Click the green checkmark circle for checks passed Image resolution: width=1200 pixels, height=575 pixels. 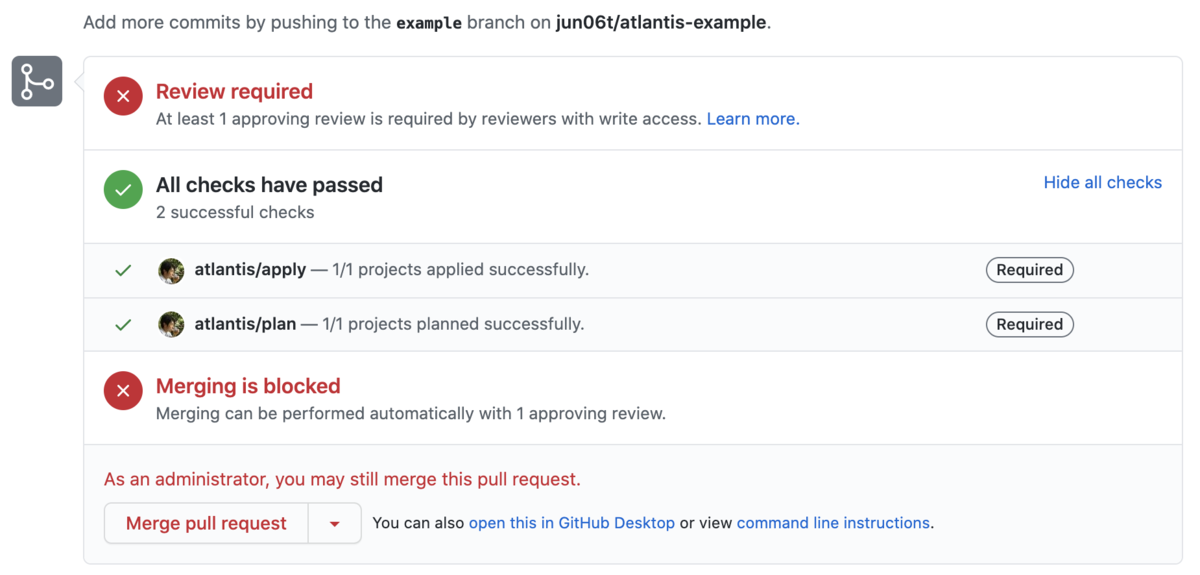pyautogui.click(x=123, y=190)
